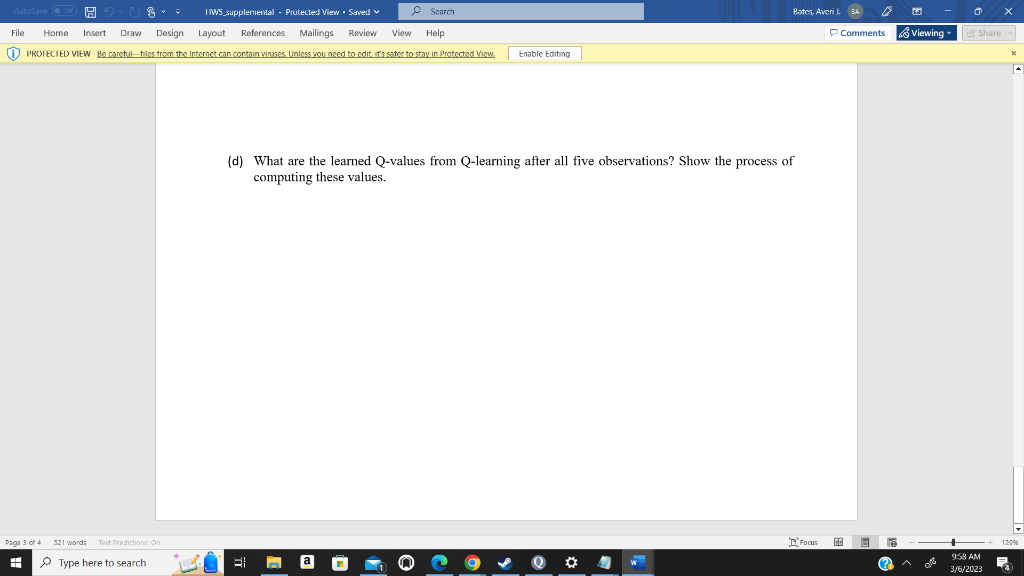Image resolution: width=1024 pixels, height=576 pixels.
Task: Click the Enable Editing button
Action: pyautogui.click(x=544, y=53)
